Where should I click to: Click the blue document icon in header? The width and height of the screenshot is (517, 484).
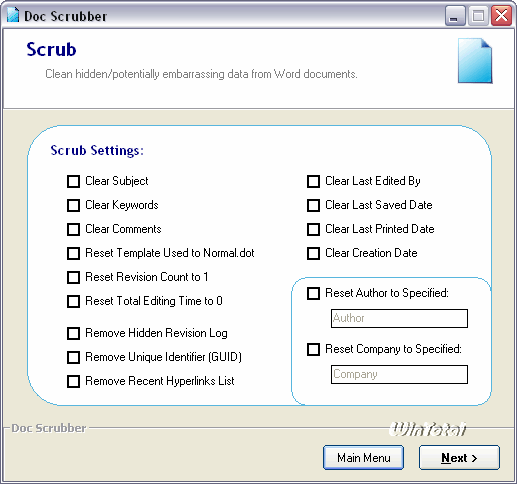click(x=475, y=61)
